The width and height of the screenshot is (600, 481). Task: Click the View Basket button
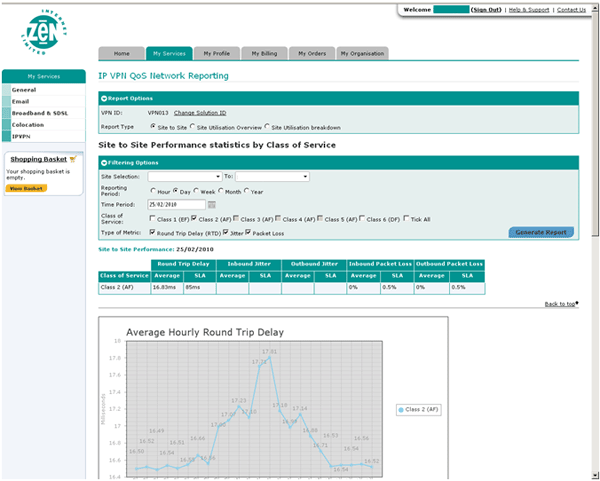[26, 188]
